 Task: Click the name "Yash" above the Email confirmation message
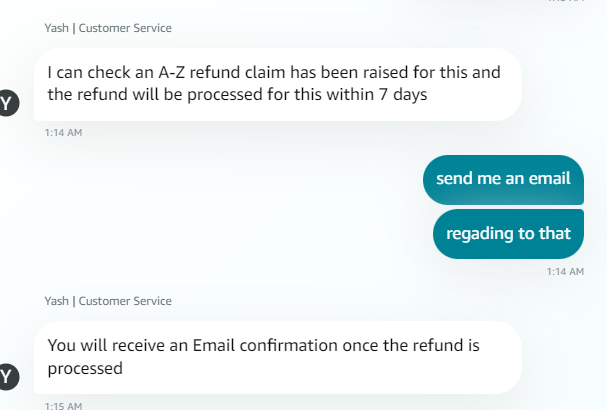pyautogui.click(x=57, y=301)
